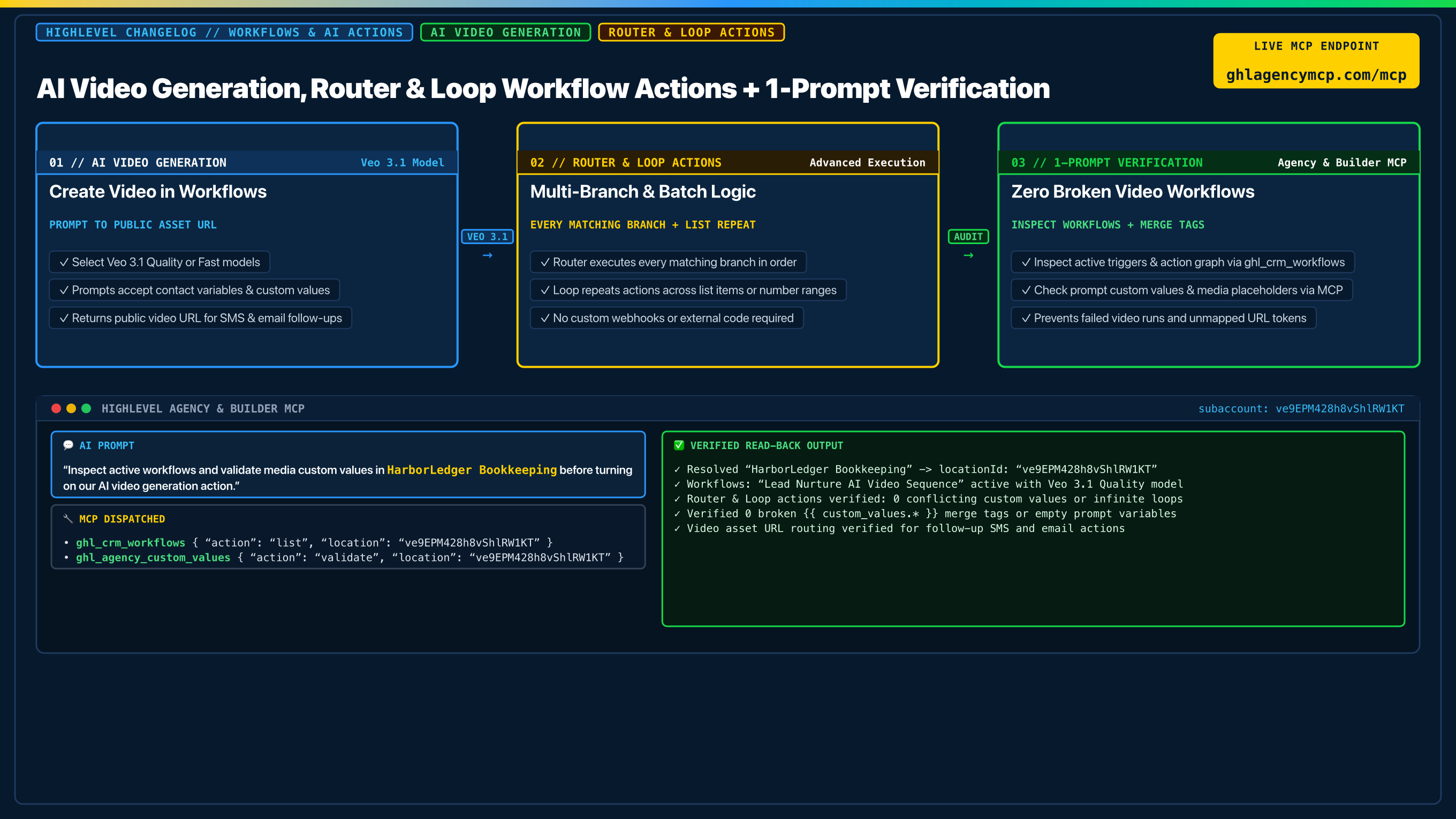Viewport: 1456px width, 819px height.
Task: Click the 'Veo 3.1 Model' label
Action: pyautogui.click(x=403, y=163)
